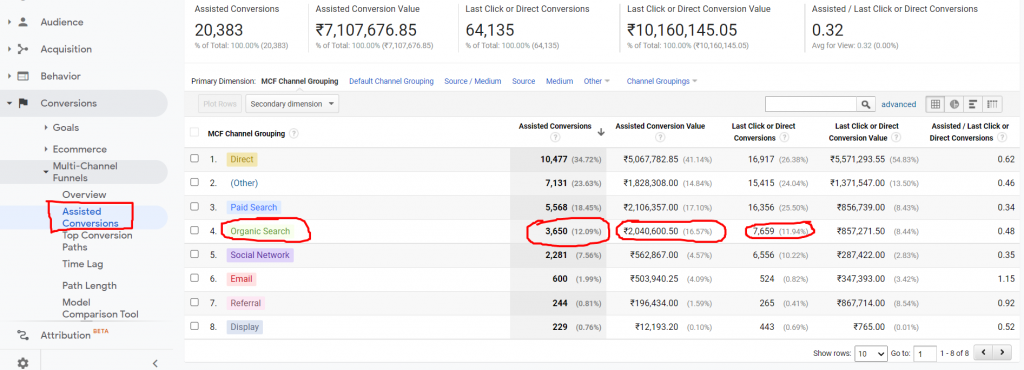Image resolution: width=1024 pixels, height=370 pixels.
Task: Open the Time Lag report
Action: (x=82, y=264)
